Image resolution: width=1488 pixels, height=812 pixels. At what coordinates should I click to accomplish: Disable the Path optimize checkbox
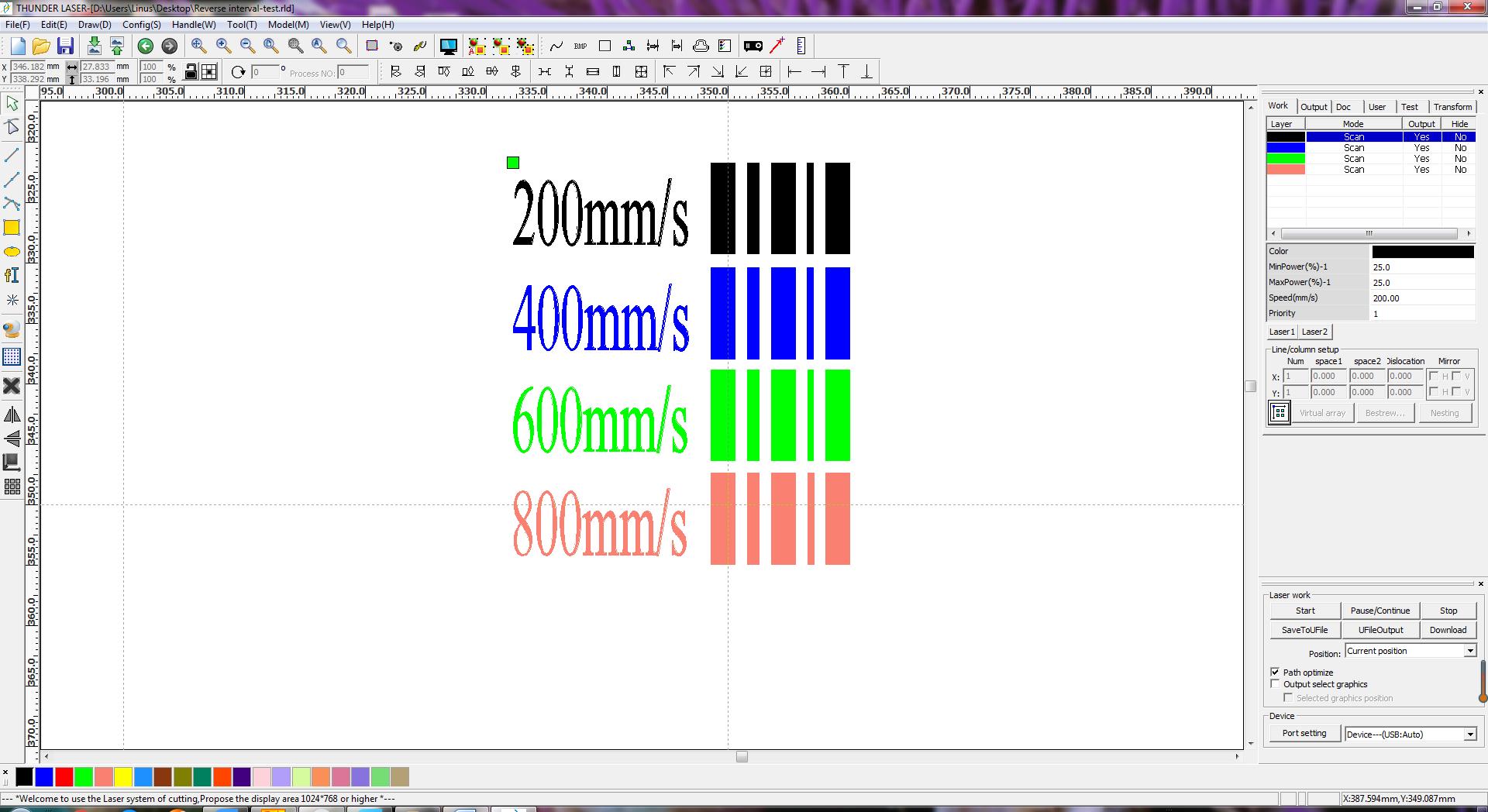[1275, 672]
